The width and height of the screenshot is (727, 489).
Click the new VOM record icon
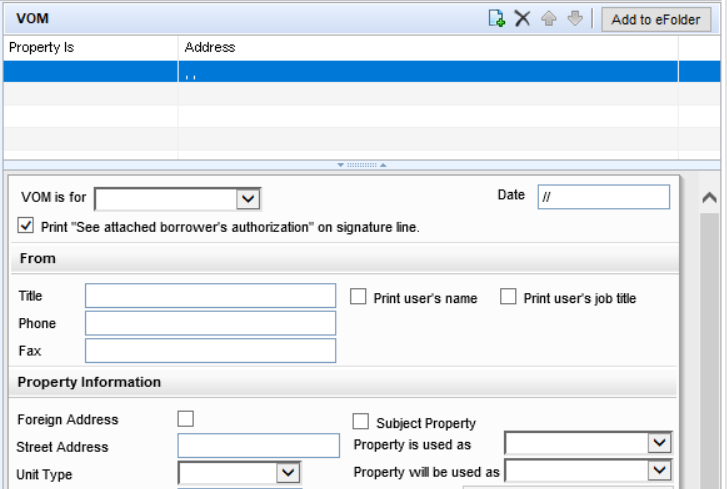(x=496, y=19)
